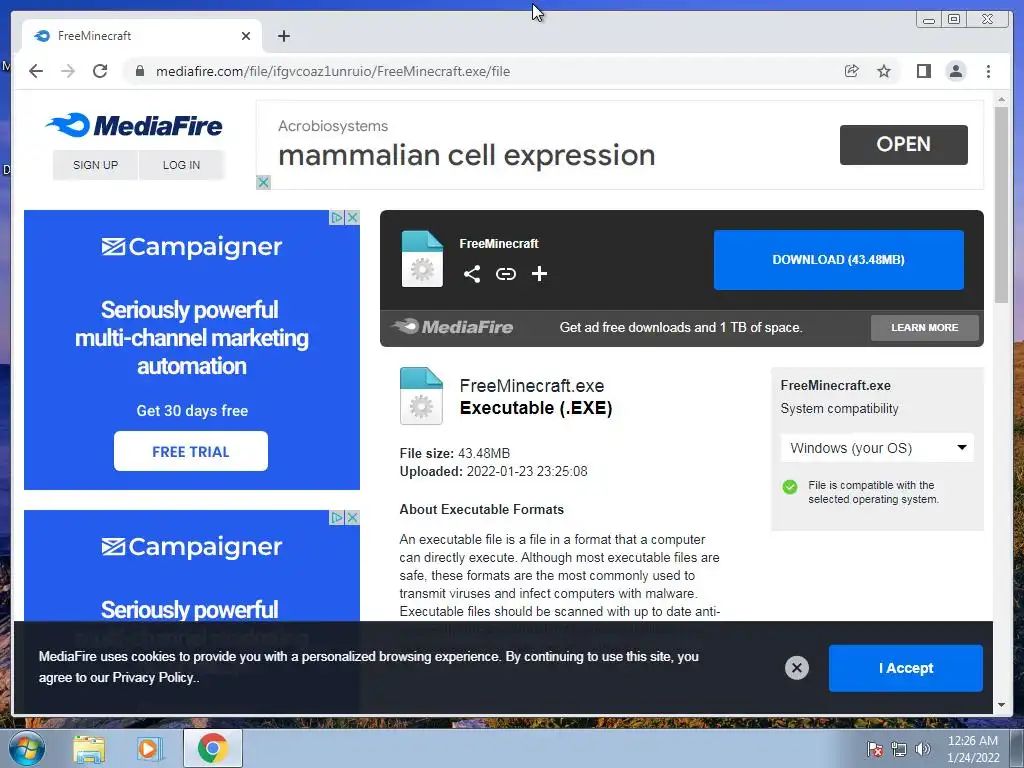Click the file icon in download bar
This screenshot has height=768, width=1024.
click(422, 259)
